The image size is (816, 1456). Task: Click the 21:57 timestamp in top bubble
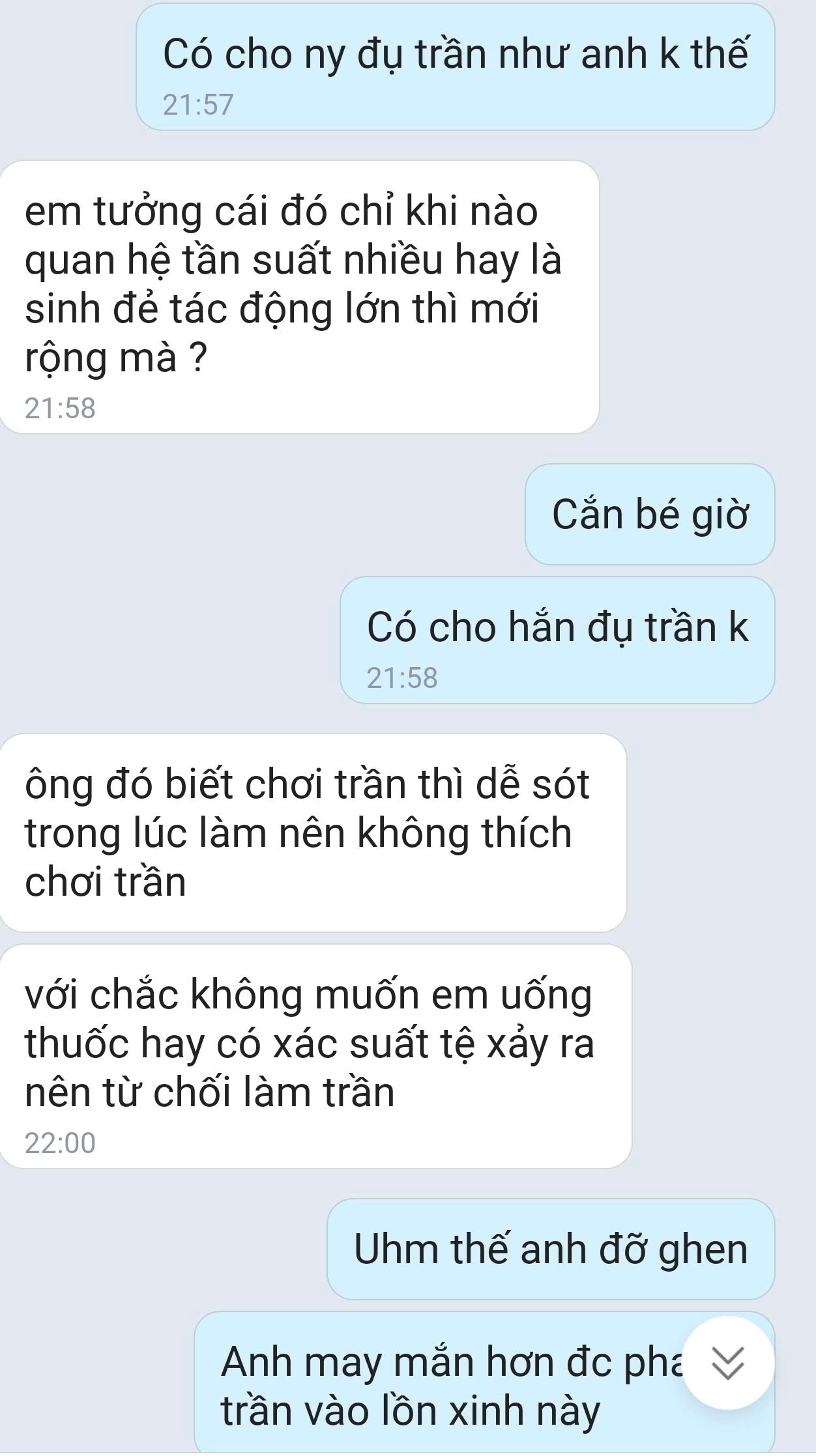pyautogui.click(x=197, y=105)
